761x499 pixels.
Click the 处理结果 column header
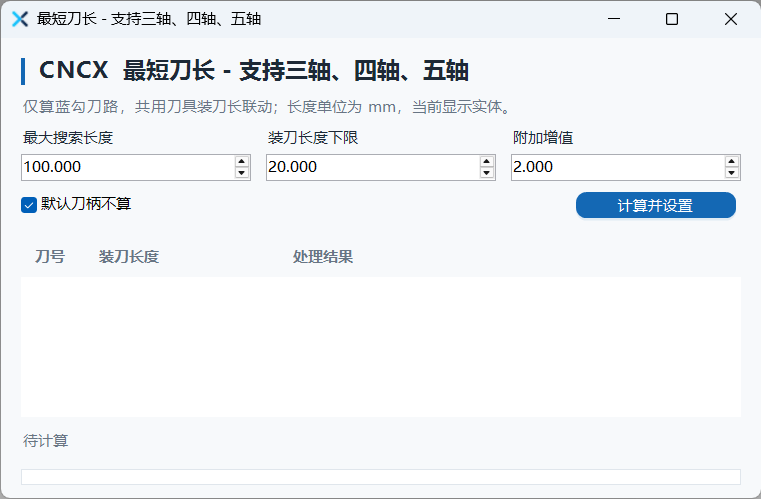tap(323, 257)
